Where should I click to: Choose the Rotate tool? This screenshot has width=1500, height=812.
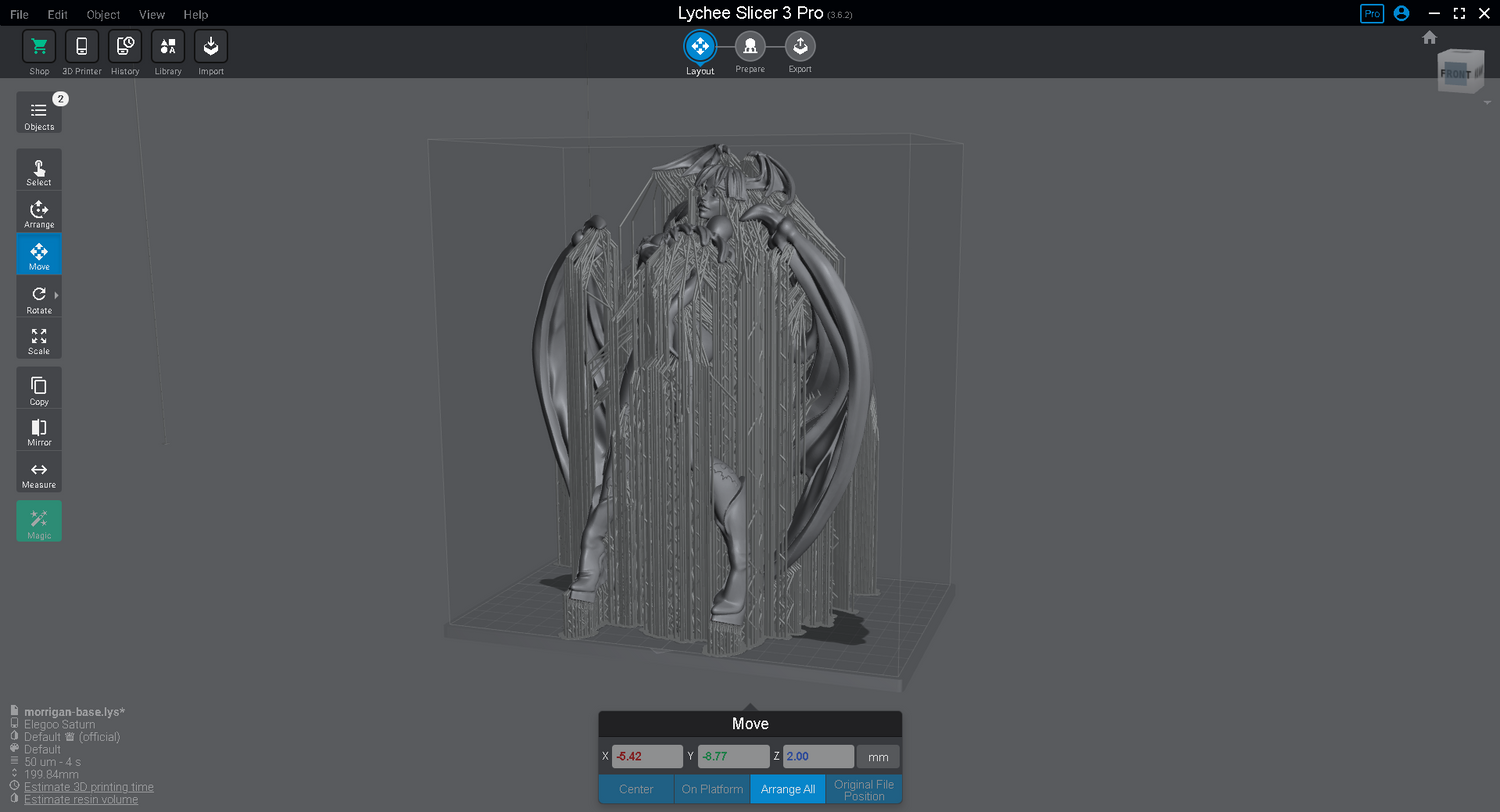click(x=39, y=297)
